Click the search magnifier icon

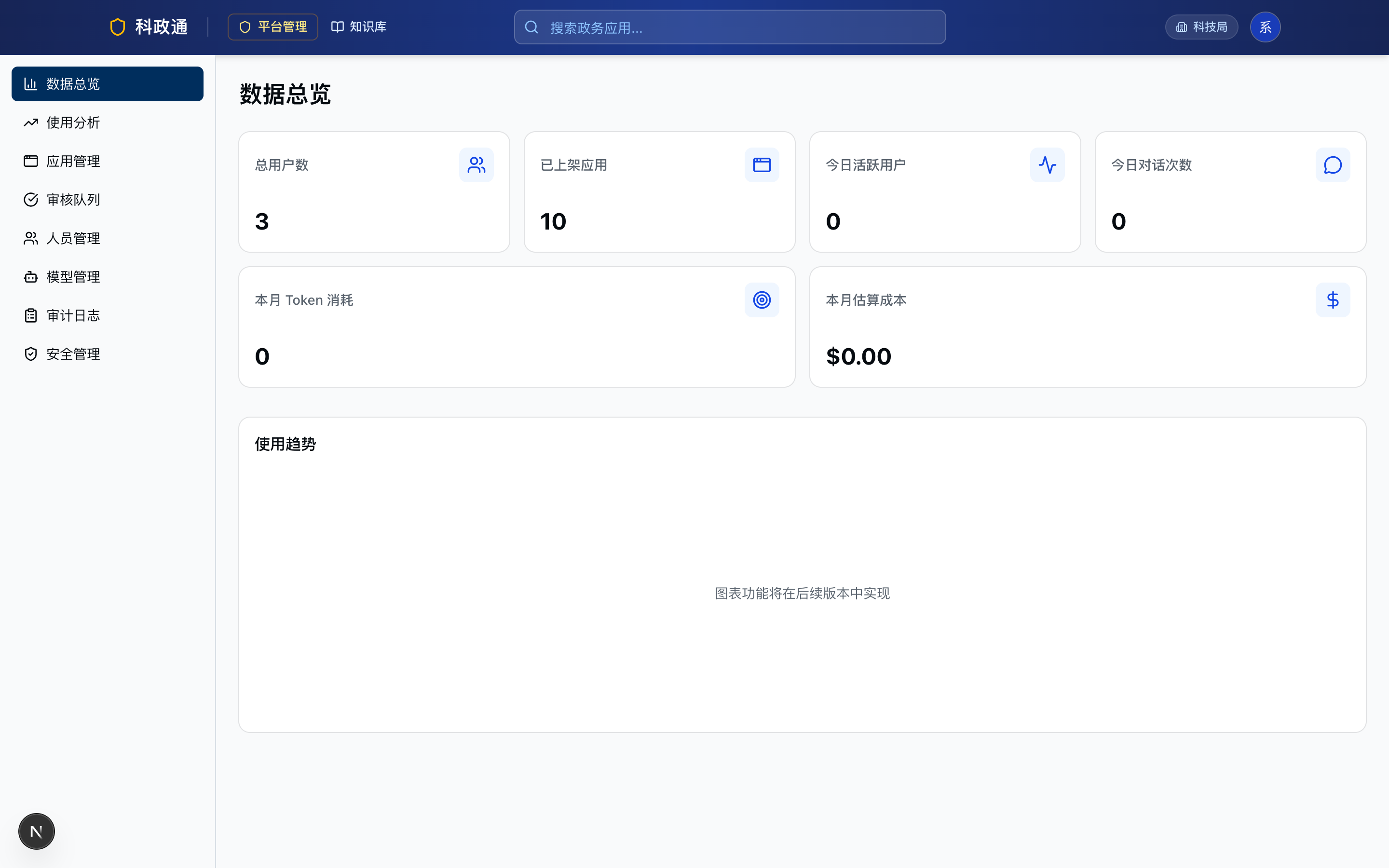(531, 27)
